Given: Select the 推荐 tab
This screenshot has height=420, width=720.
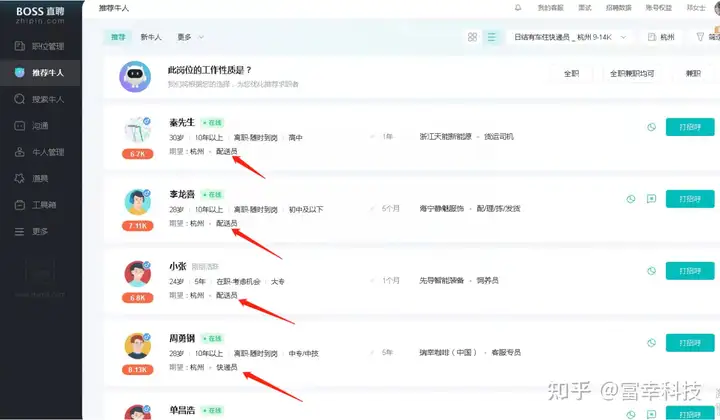Looking at the screenshot, I should click(x=119, y=37).
